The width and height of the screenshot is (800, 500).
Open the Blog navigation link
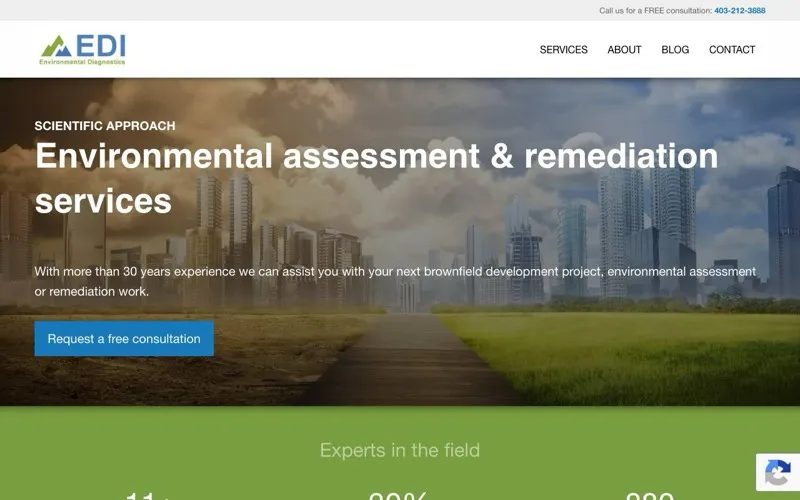click(675, 49)
